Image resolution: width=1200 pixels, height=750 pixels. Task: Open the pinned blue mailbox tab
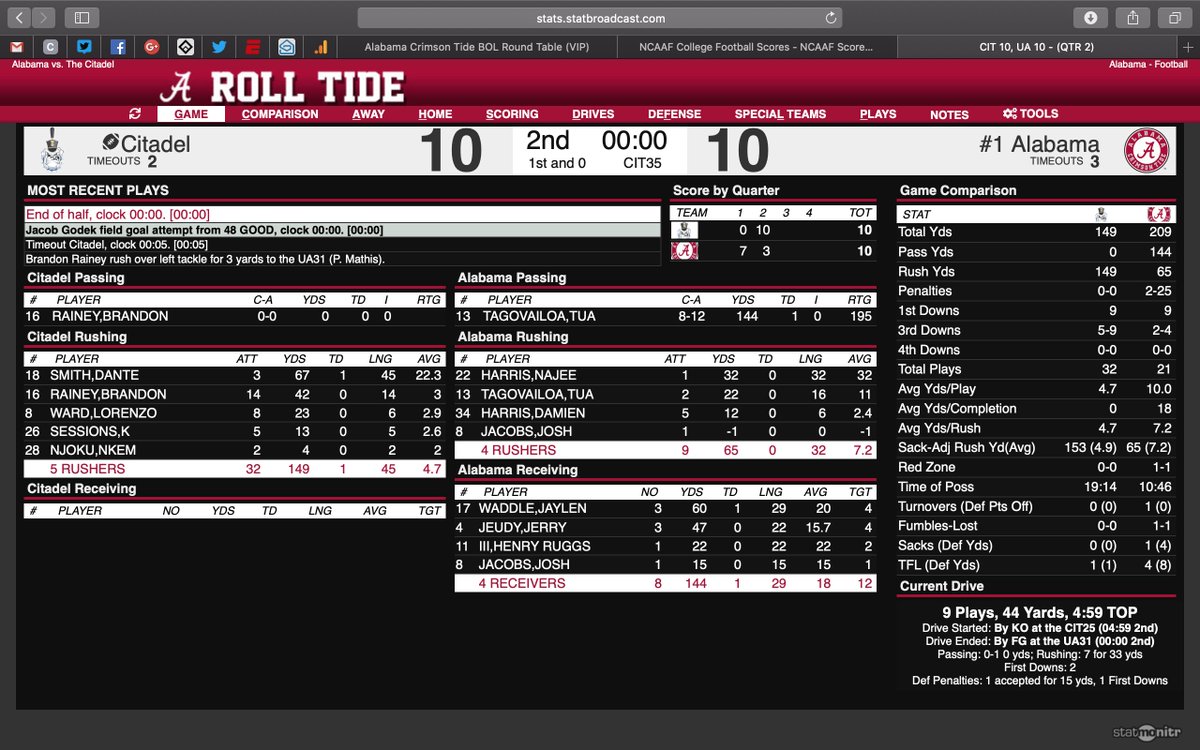287,46
